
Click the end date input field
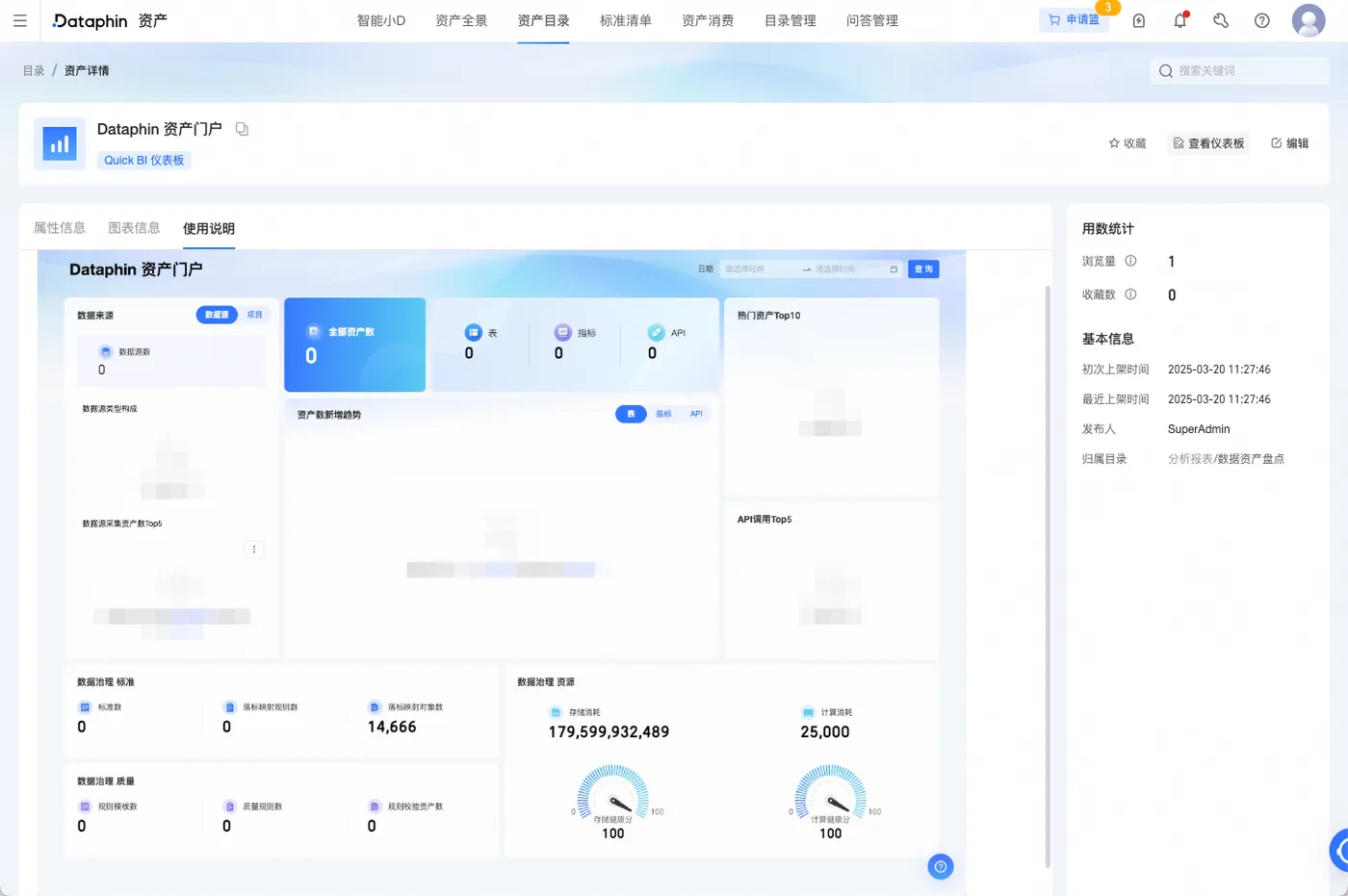click(x=847, y=269)
